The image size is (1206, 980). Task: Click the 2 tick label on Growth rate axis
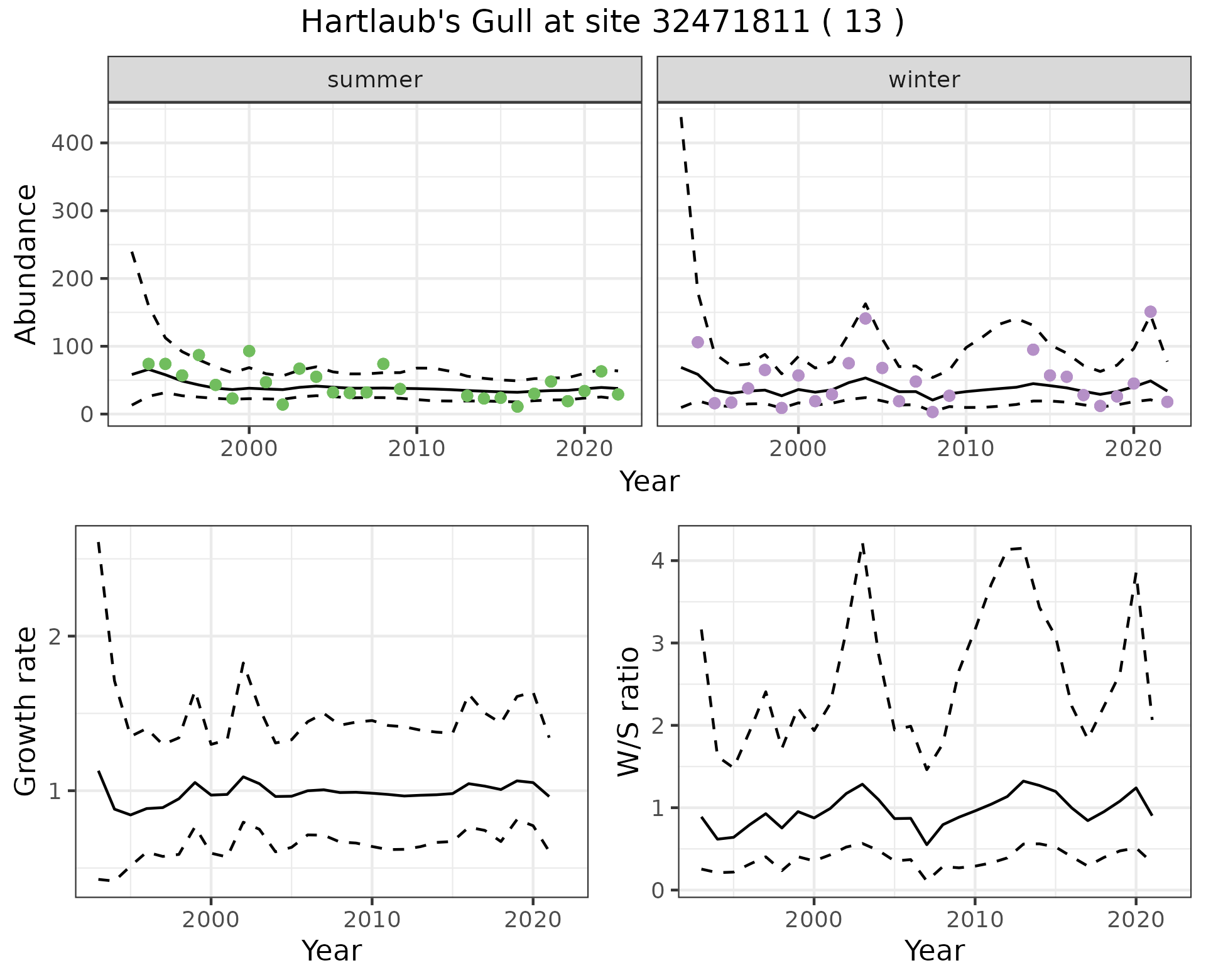(54, 636)
